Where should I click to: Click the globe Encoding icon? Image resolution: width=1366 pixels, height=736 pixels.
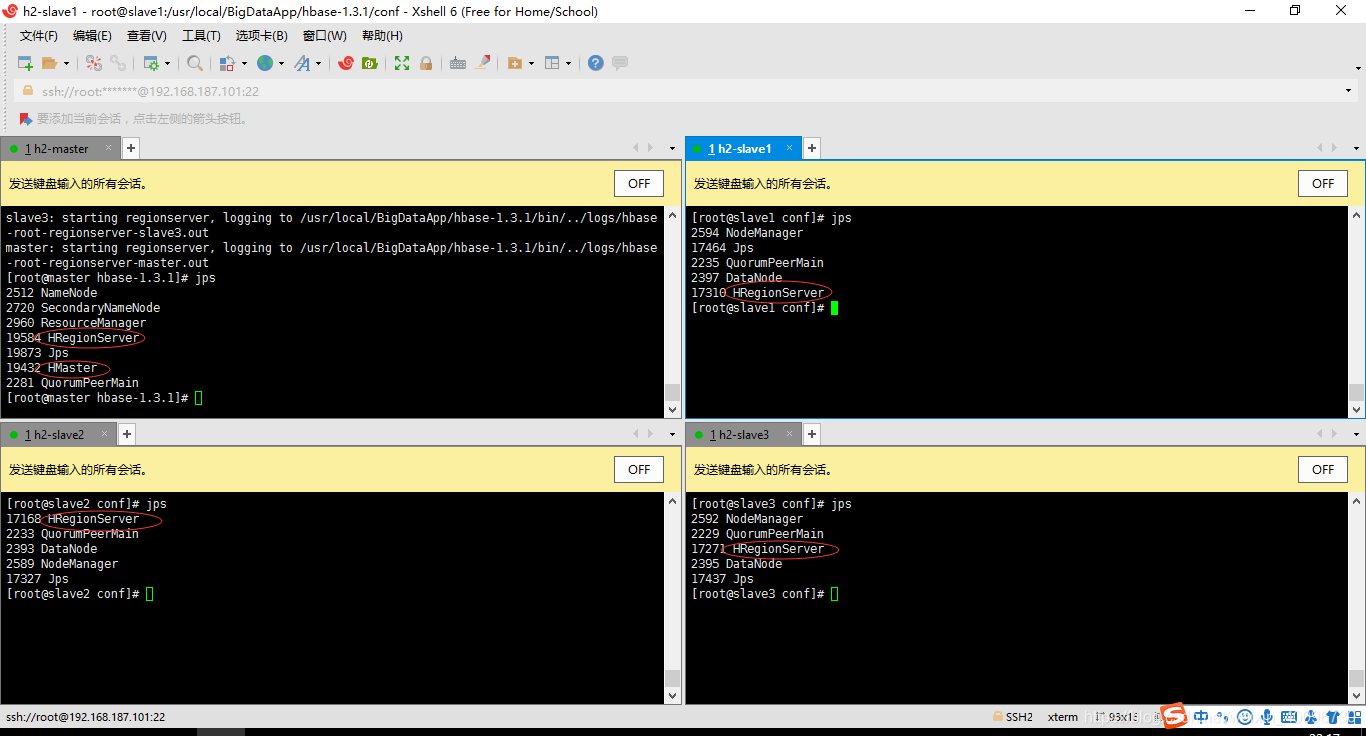click(x=265, y=63)
